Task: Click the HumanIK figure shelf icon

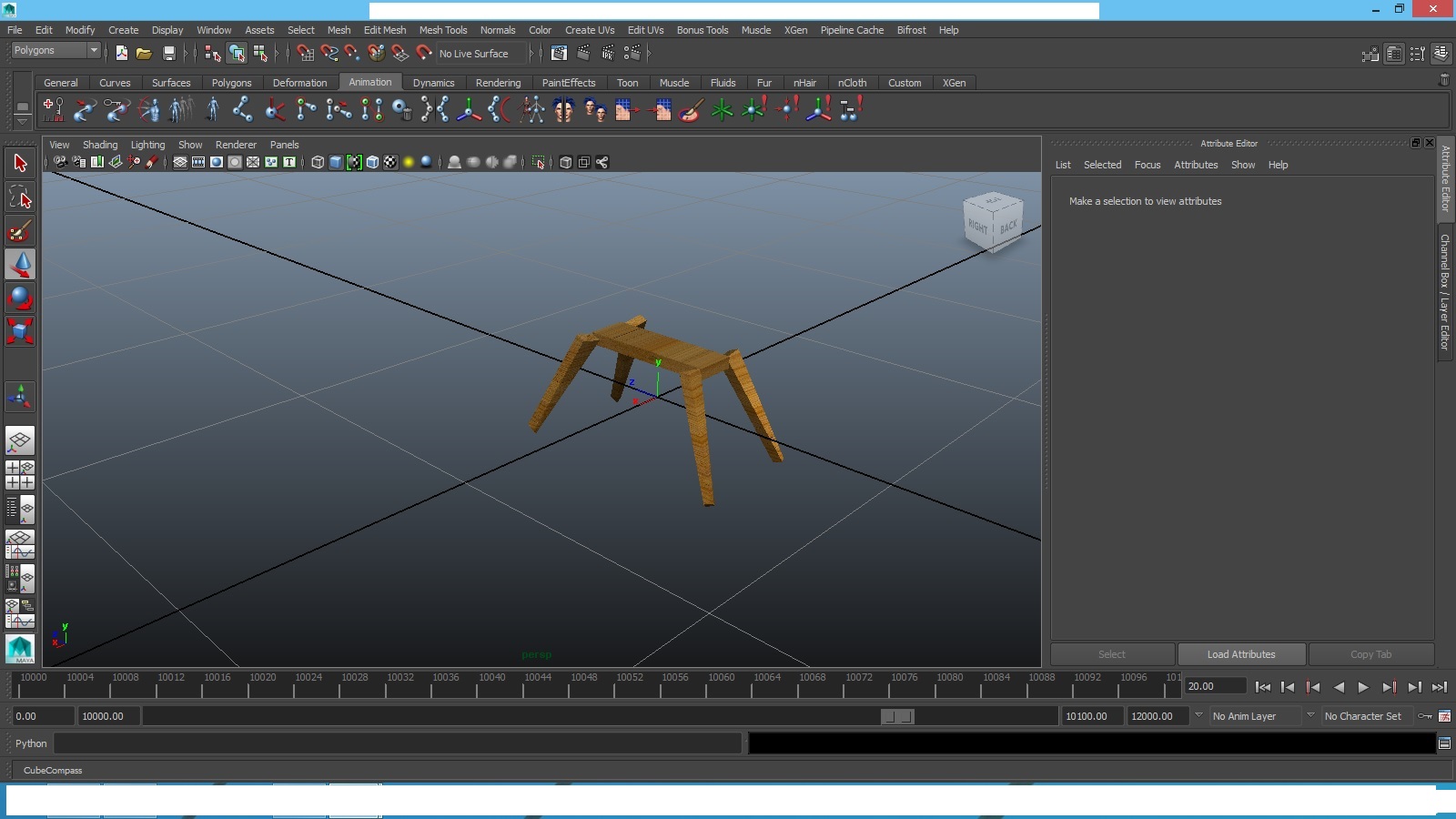Action: (212, 110)
